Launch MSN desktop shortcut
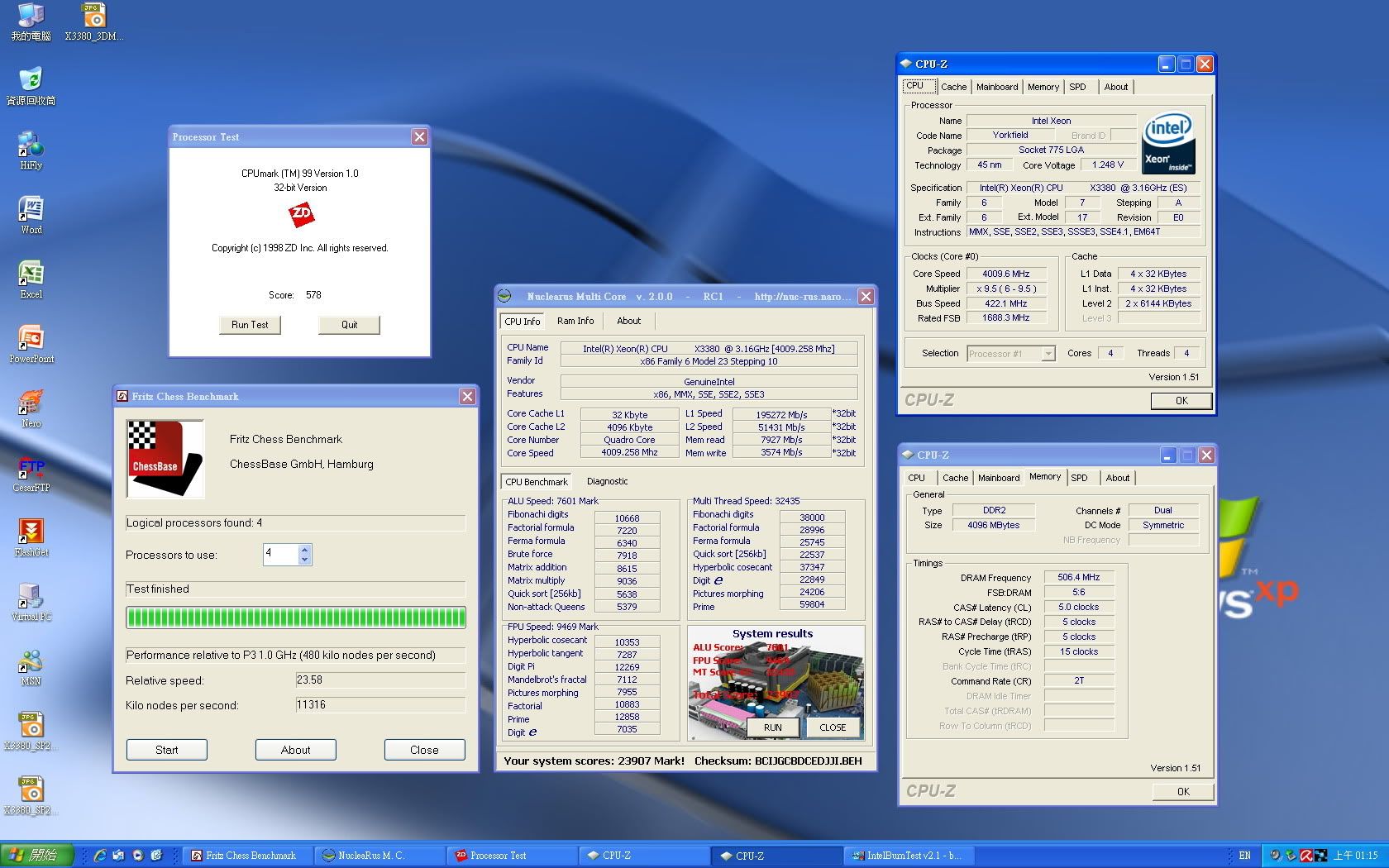Image resolution: width=1389 pixels, height=868 pixels. pyautogui.click(x=31, y=666)
